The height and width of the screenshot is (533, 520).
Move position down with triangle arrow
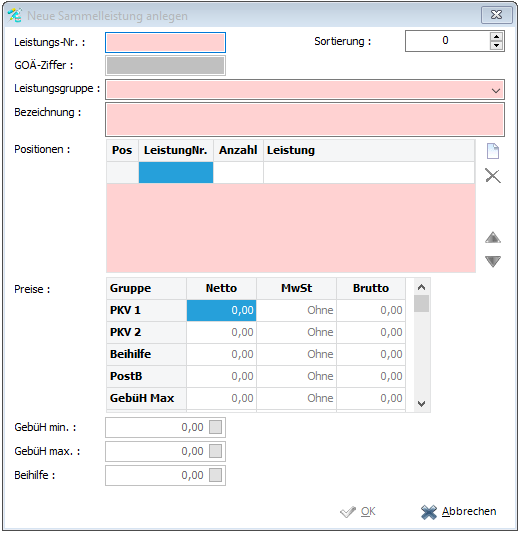(493, 261)
